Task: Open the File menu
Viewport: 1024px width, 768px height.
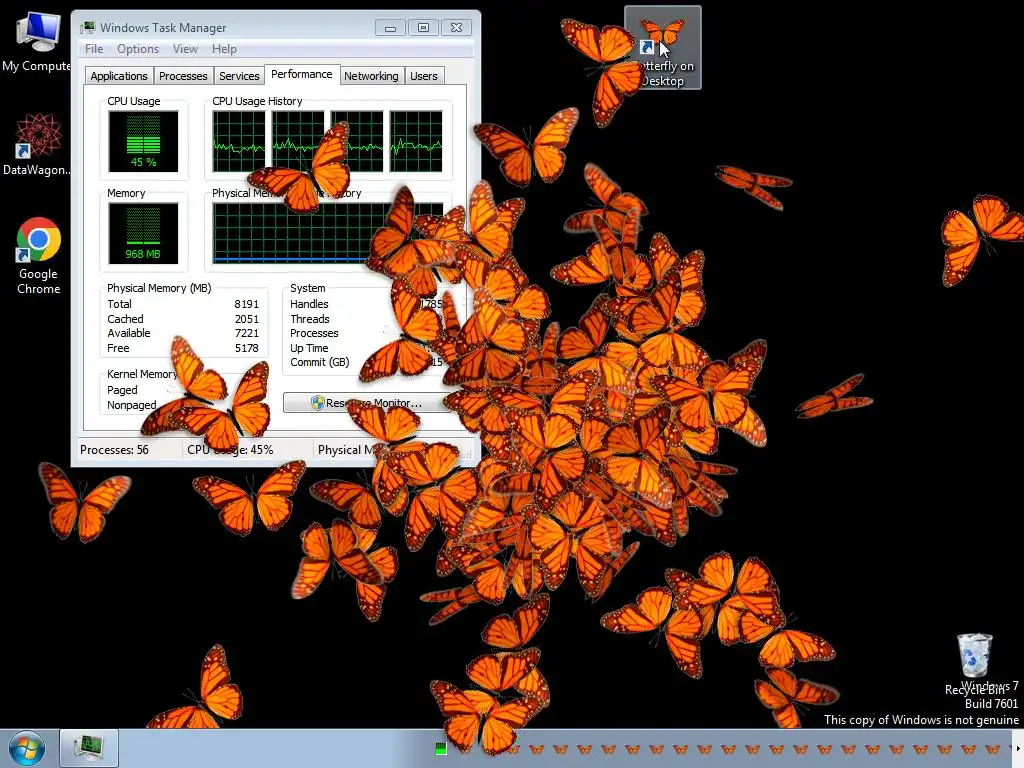Action: [x=94, y=49]
